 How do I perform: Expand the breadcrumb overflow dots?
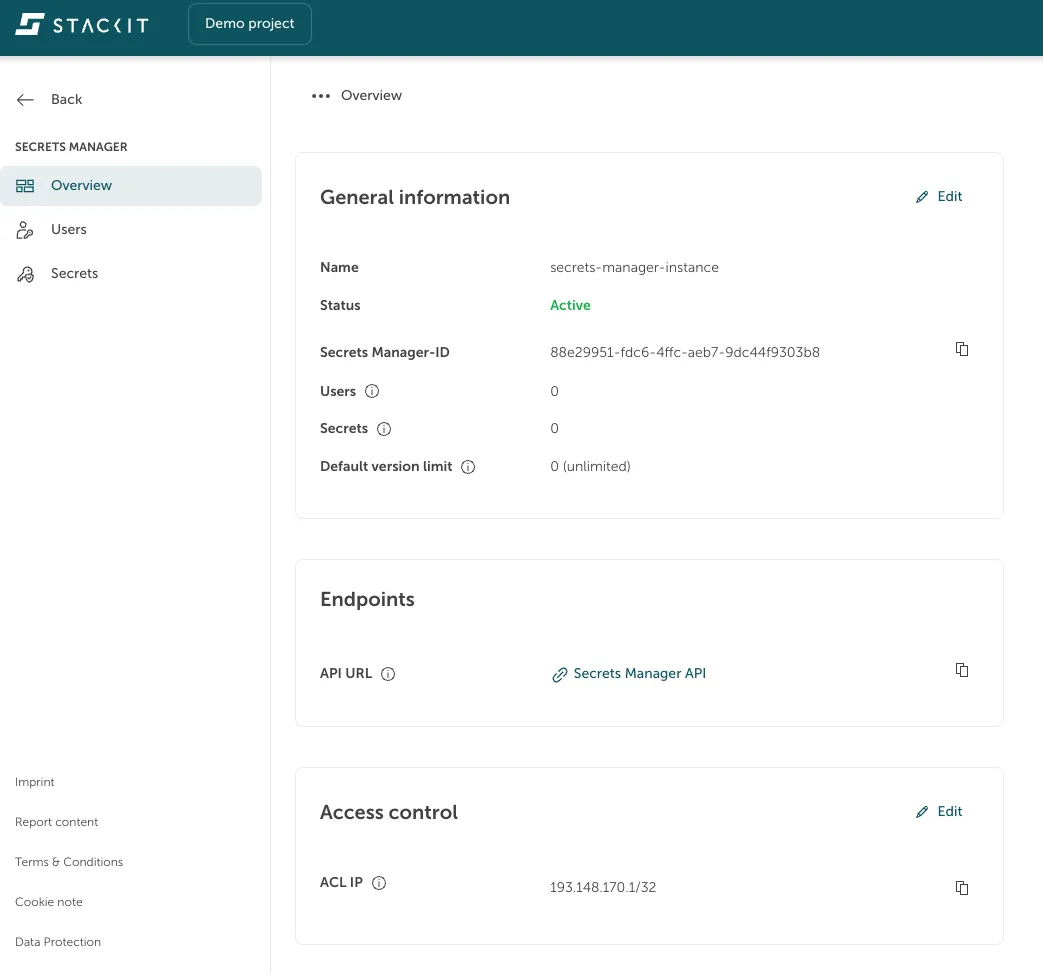tap(320, 95)
